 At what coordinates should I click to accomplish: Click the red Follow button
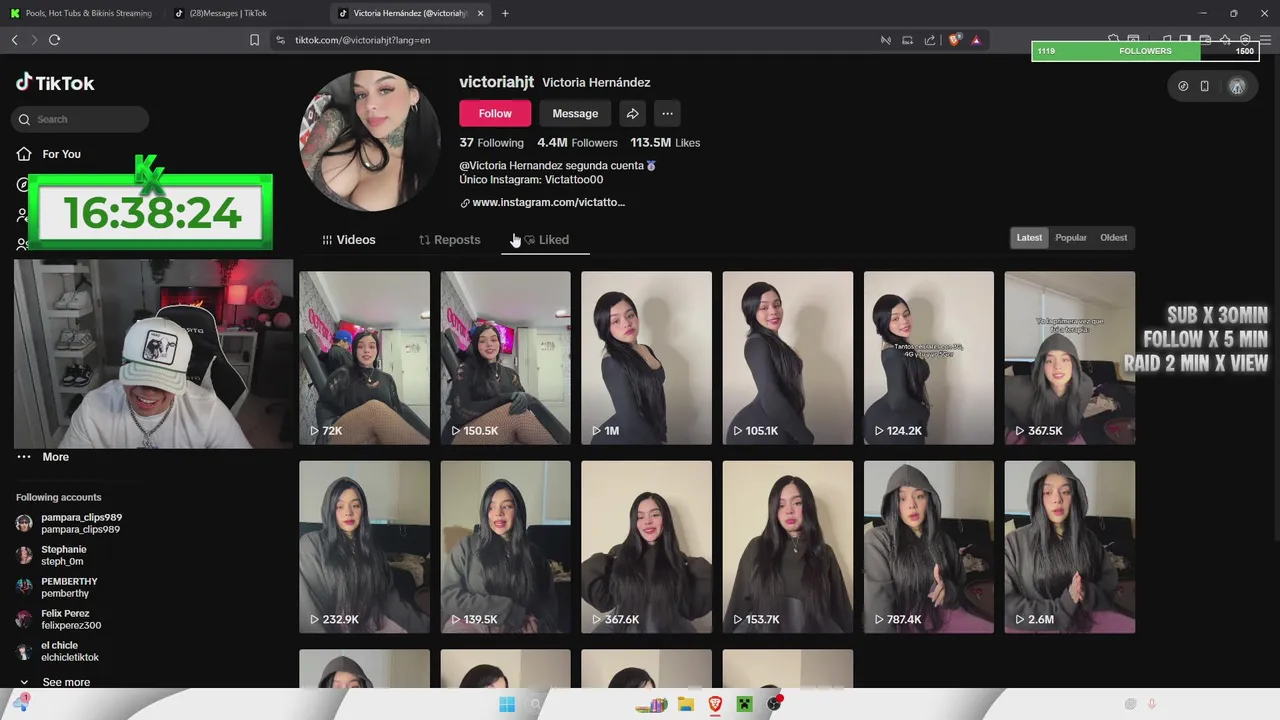pyautogui.click(x=495, y=113)
